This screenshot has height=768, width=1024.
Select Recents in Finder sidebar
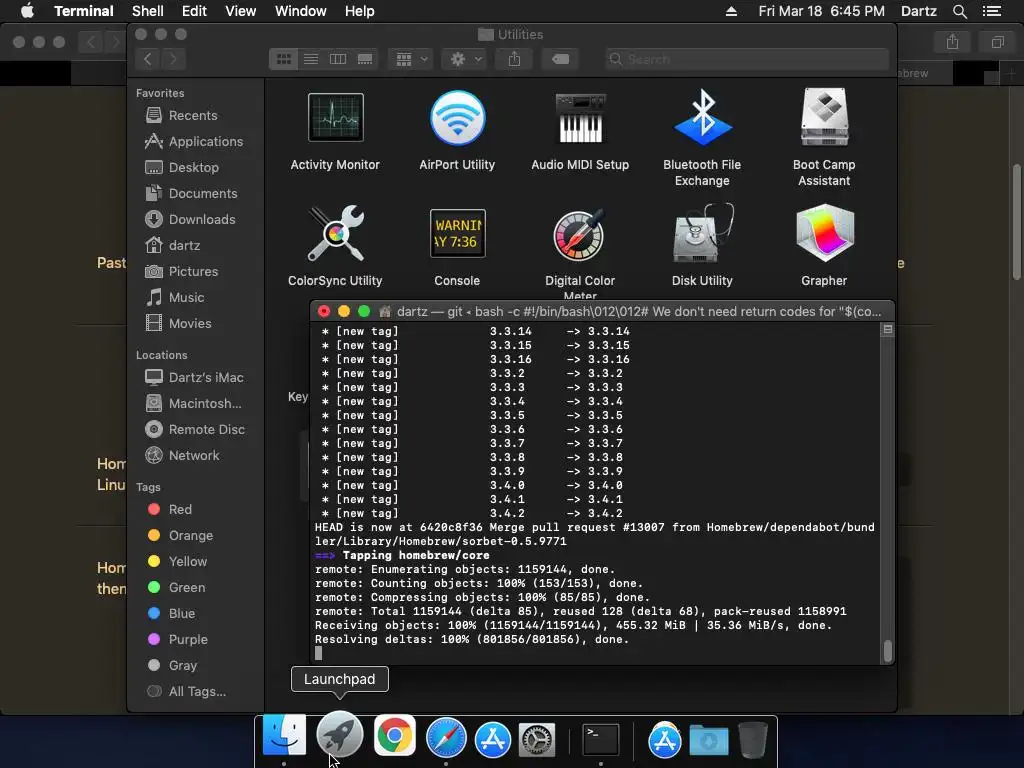click(182, 116)
